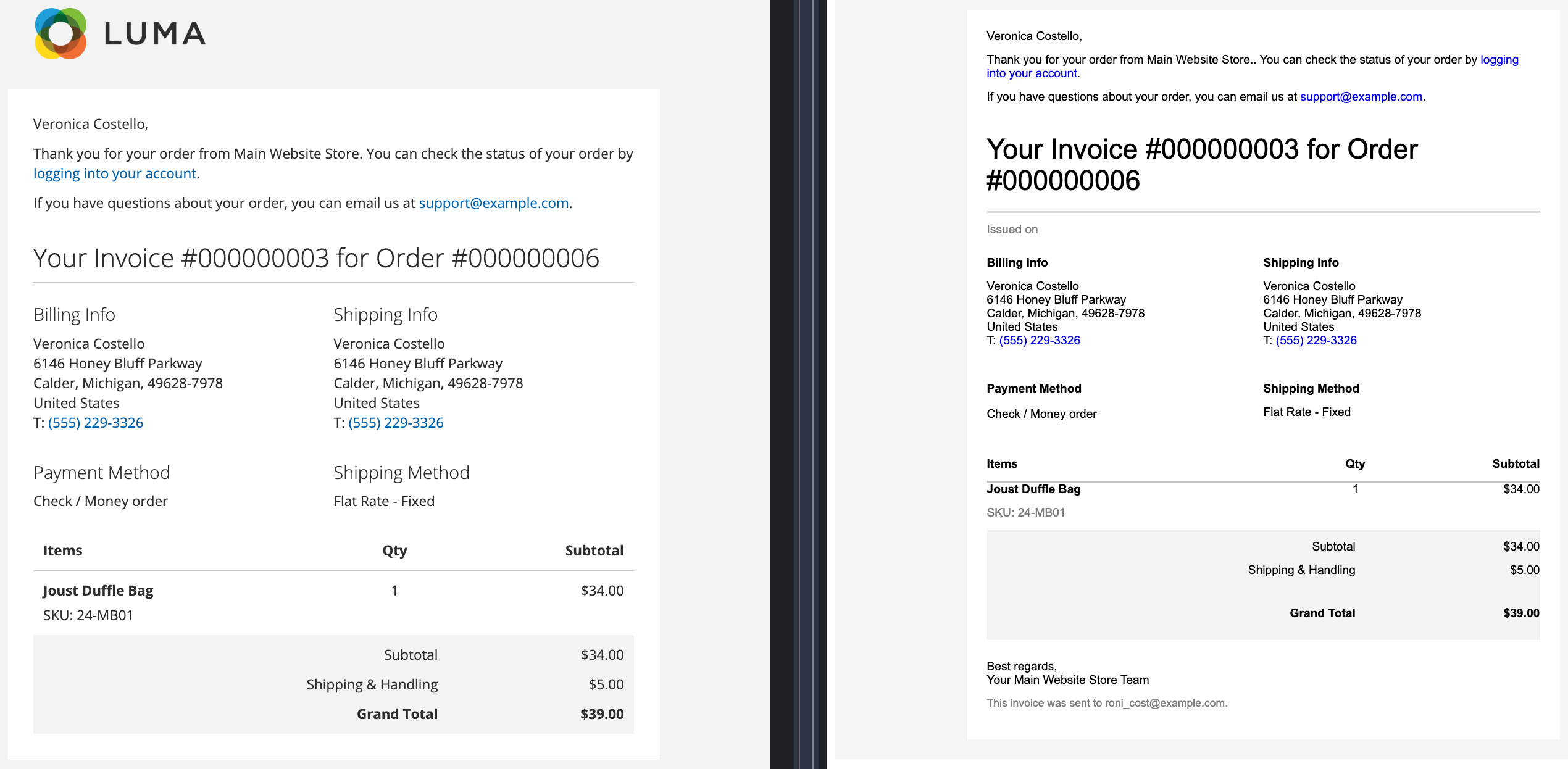This screenshot has width=1568, height=769.
Task: Click Billing Info phone number in Luma-branded email
Action: 96,423
